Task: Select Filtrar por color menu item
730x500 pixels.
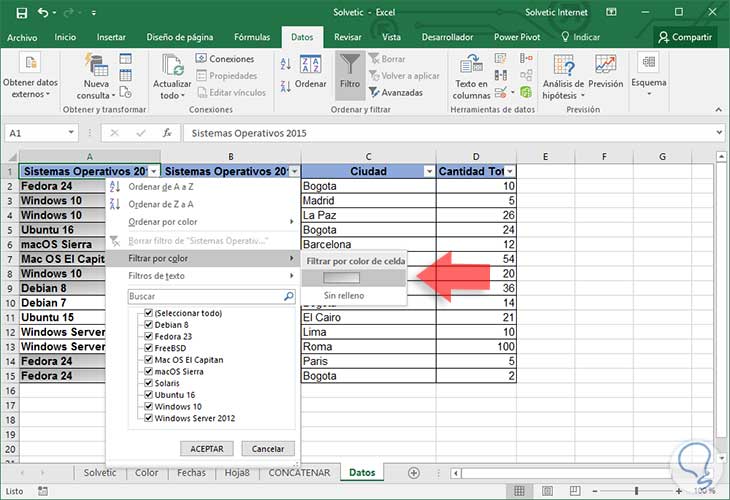Action: pyautogui.click(x=203, y=258)
